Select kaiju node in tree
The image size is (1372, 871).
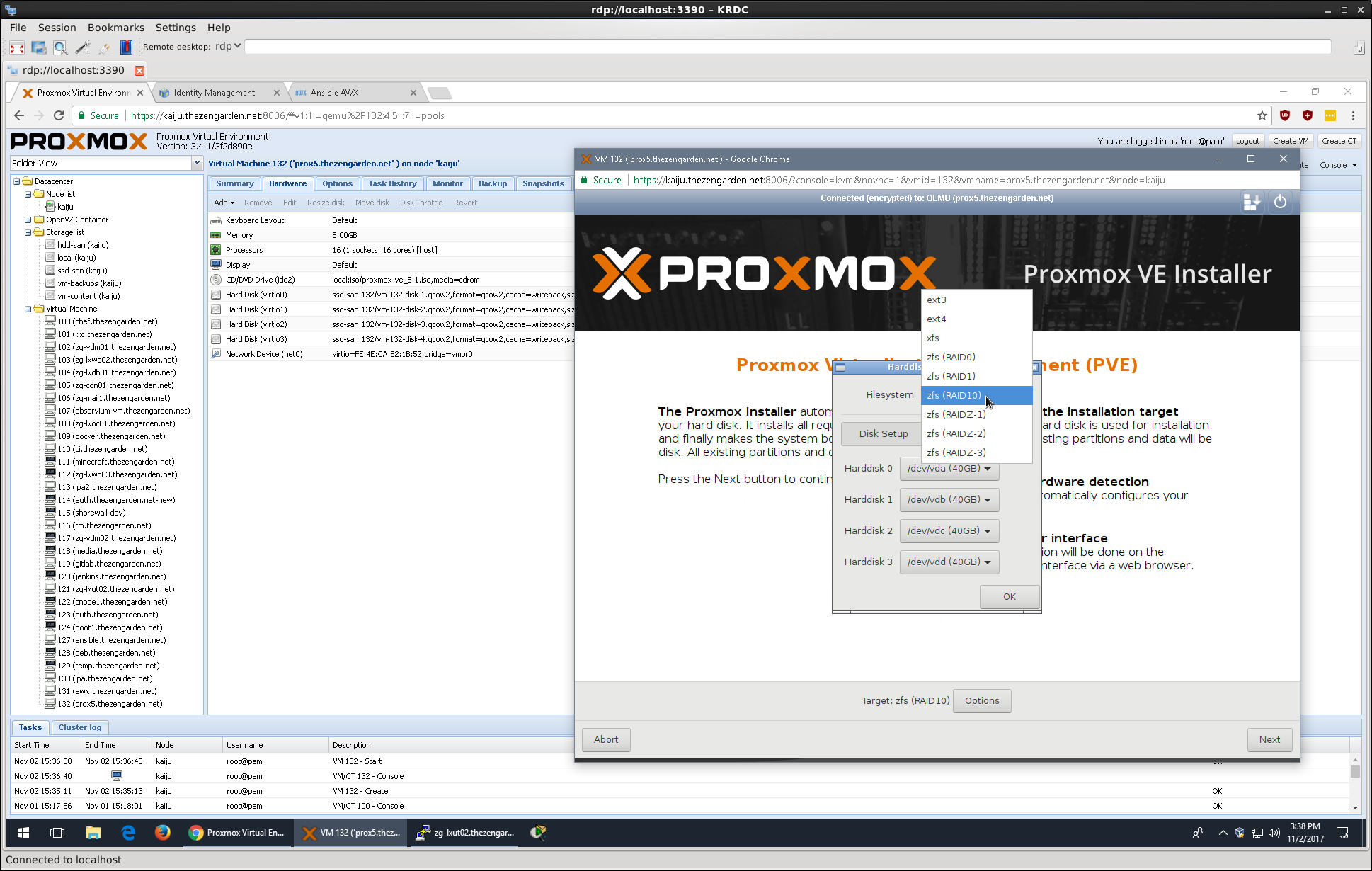pos(65,207)
